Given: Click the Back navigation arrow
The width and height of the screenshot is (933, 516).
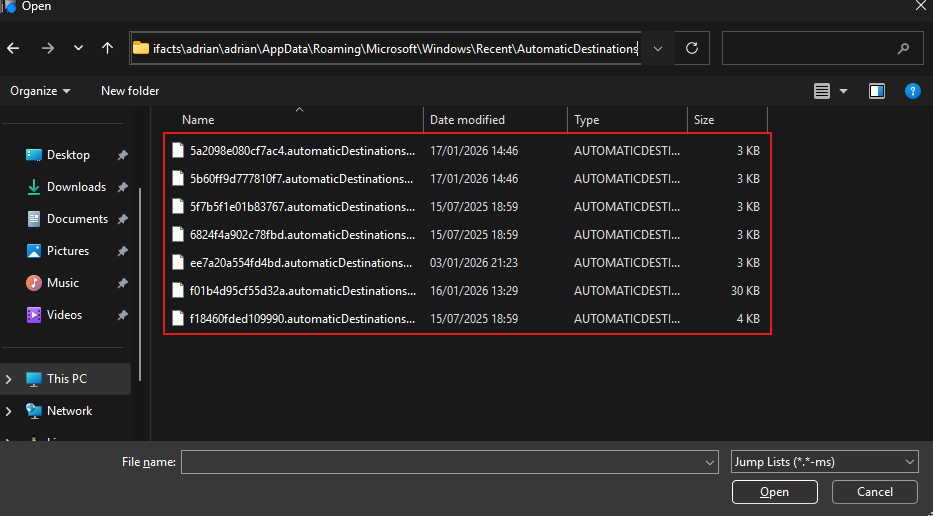Looking at the screenshot, I should [14, 48].
